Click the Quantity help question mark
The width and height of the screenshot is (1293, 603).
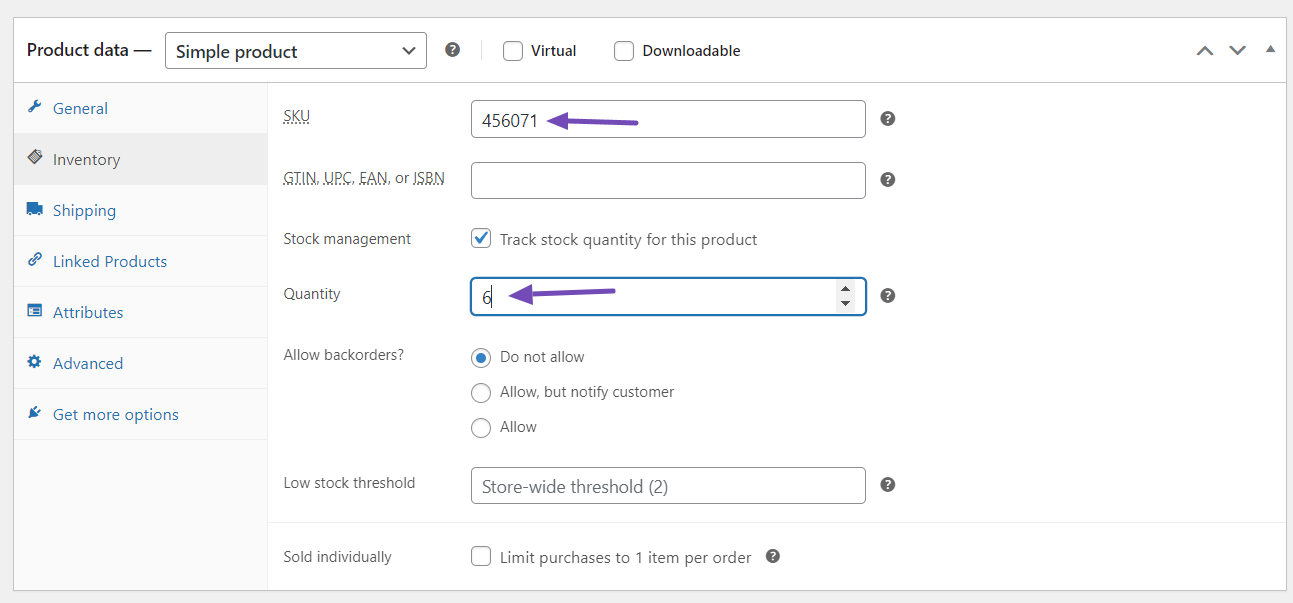[x=887, y=295]
